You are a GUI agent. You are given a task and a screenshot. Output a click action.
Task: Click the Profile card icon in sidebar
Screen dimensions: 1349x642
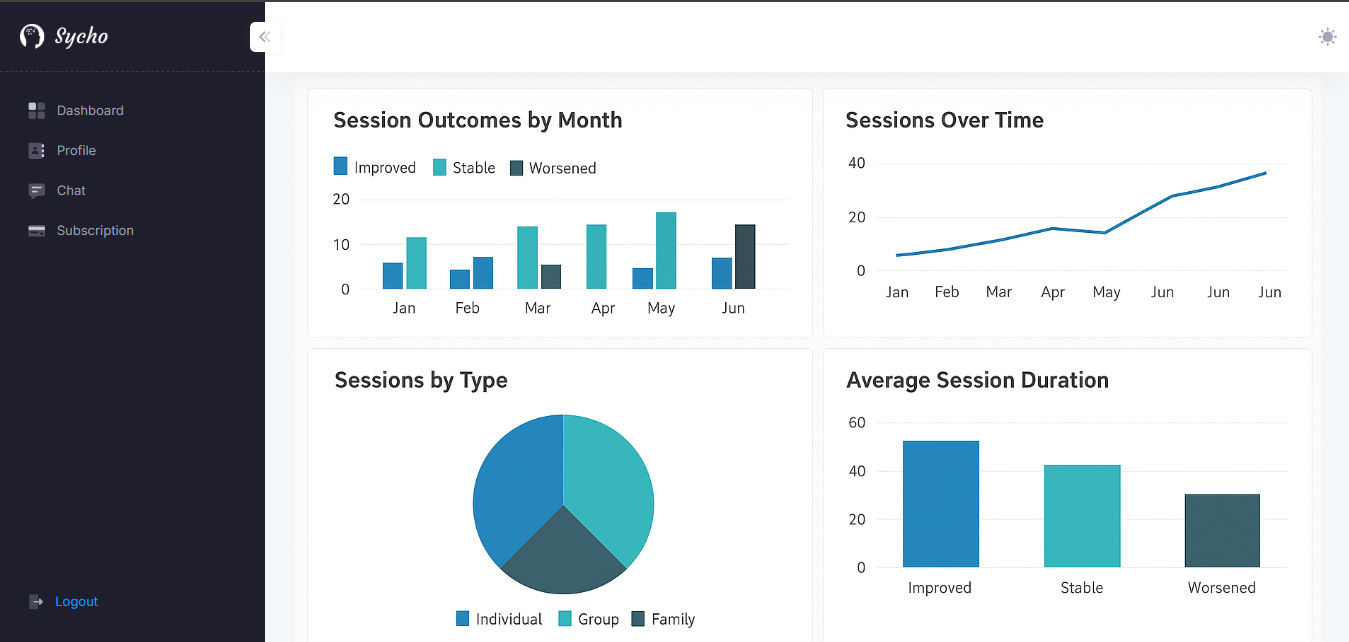pyautogui.click(x=37, y=151)
